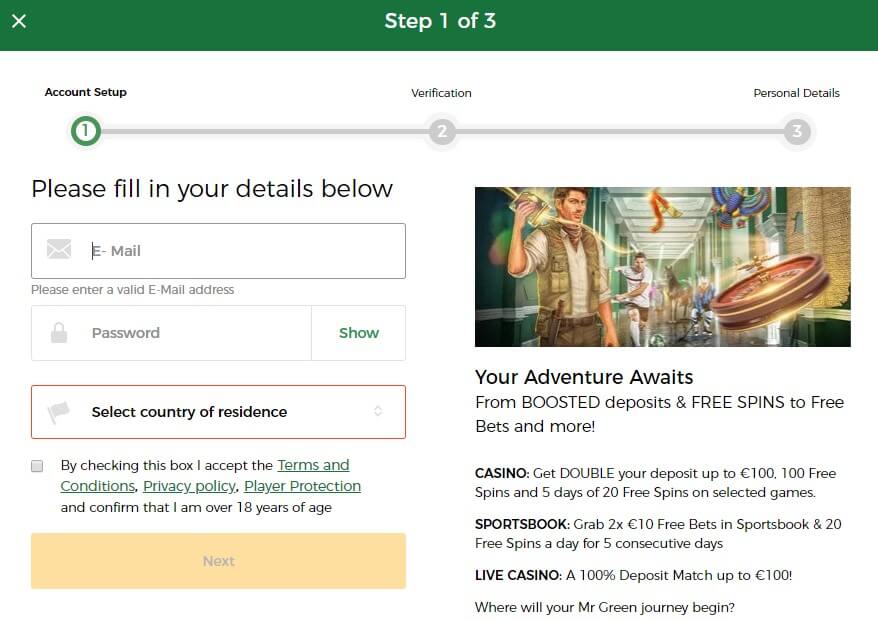Viewport: 878px width, 621px height.
Task: Click the Verification step label
Action: [x=441, y=93]
